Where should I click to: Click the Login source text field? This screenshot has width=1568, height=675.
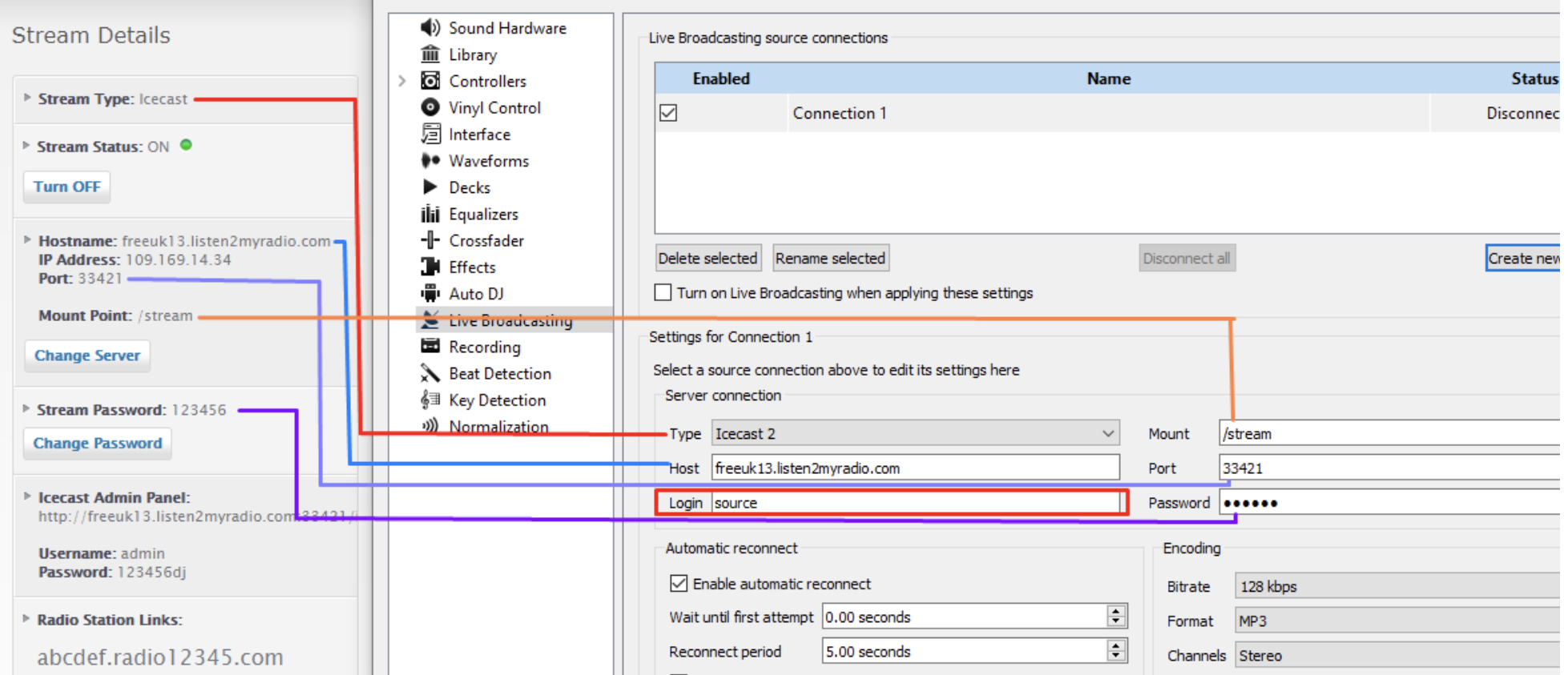pyautogui.click(x=915, y=503)
